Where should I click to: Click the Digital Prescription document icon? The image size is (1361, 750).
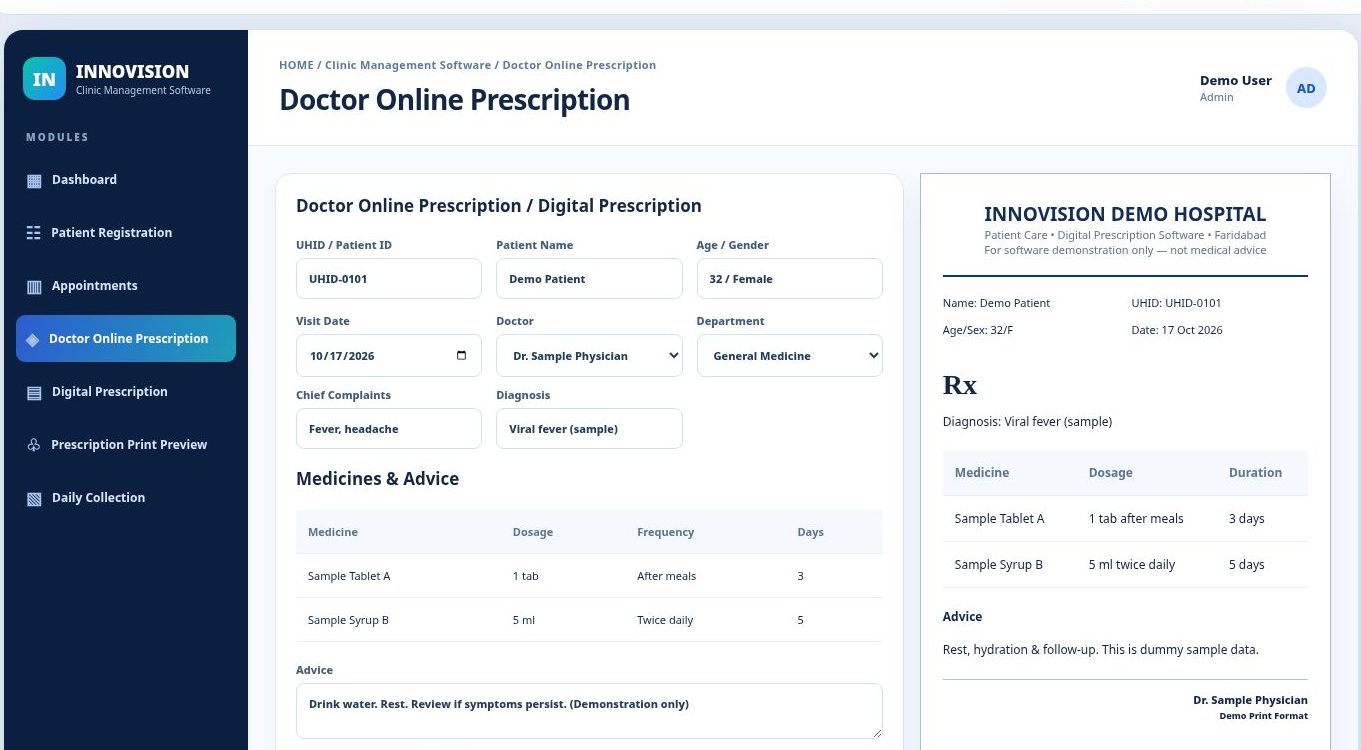[34, 393]
